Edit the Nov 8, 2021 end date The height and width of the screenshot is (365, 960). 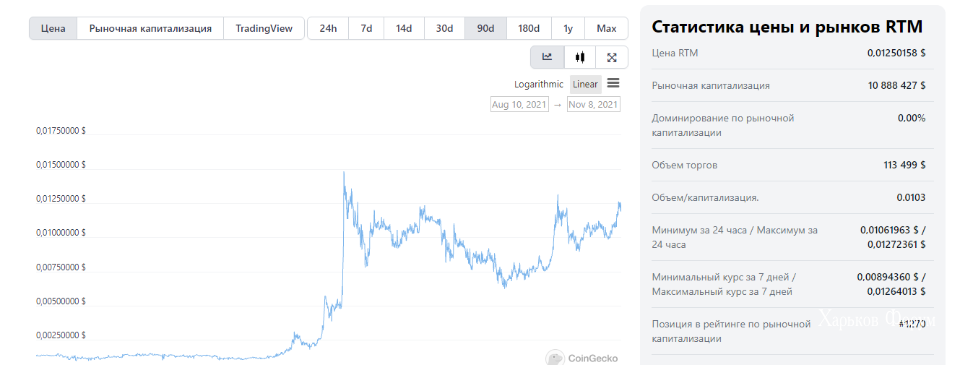tap(593, 105)
